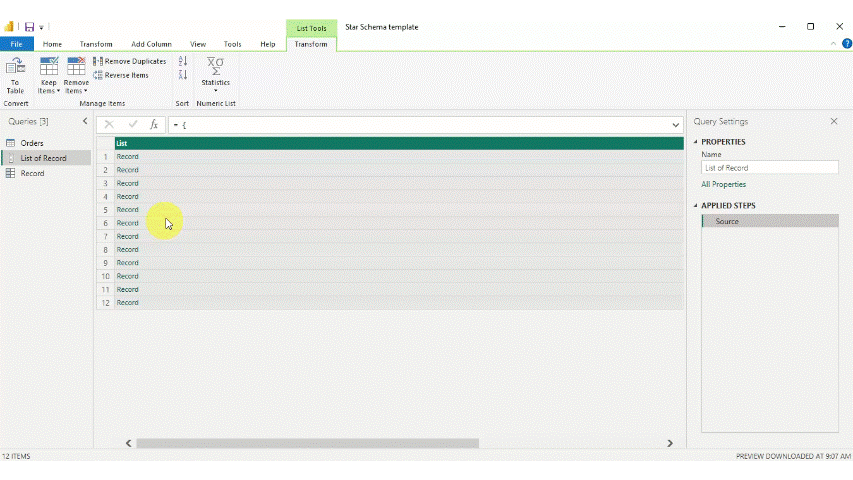The image size is (853, 480).
Task: Click the query Name input field
Action: tap(768, 168)
